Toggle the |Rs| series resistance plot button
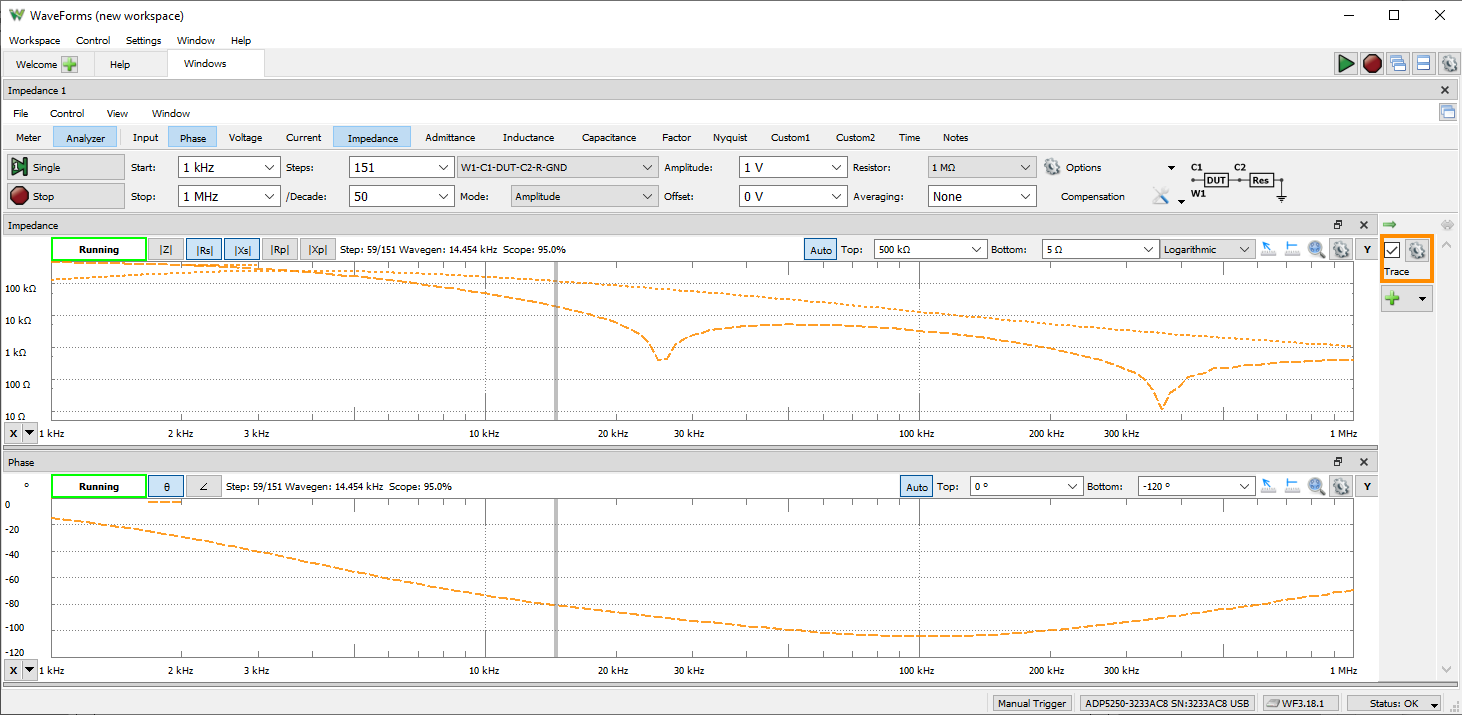This screenshot has height=715, width=1462. click(x=204, y=249)
